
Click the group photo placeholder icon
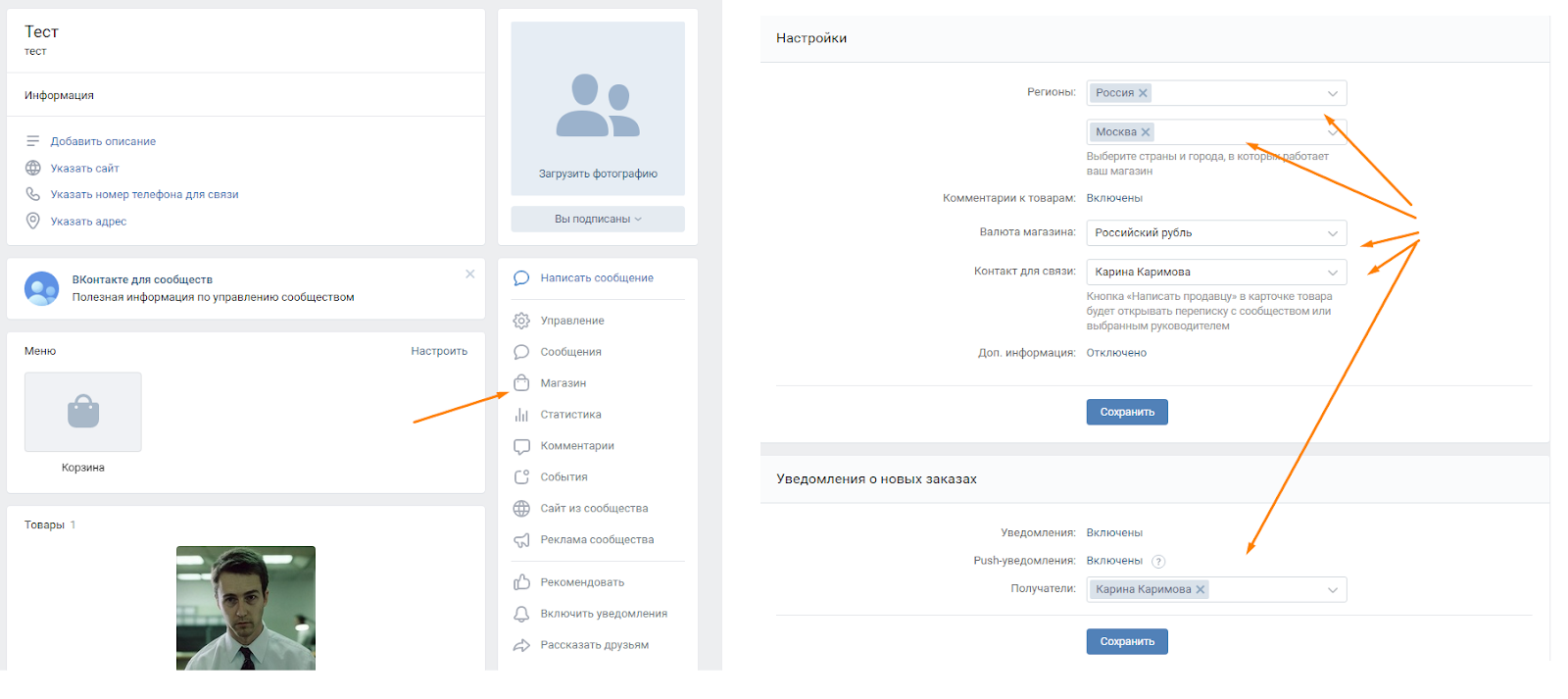click(x=598, y=105)
